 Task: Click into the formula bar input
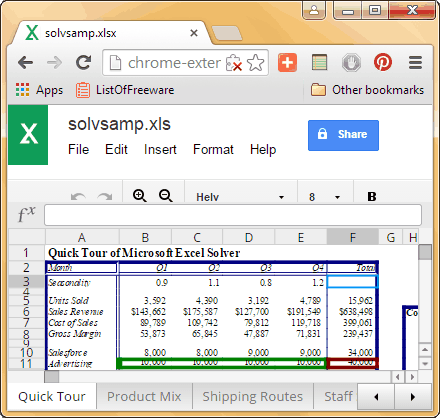coord(233,215)
